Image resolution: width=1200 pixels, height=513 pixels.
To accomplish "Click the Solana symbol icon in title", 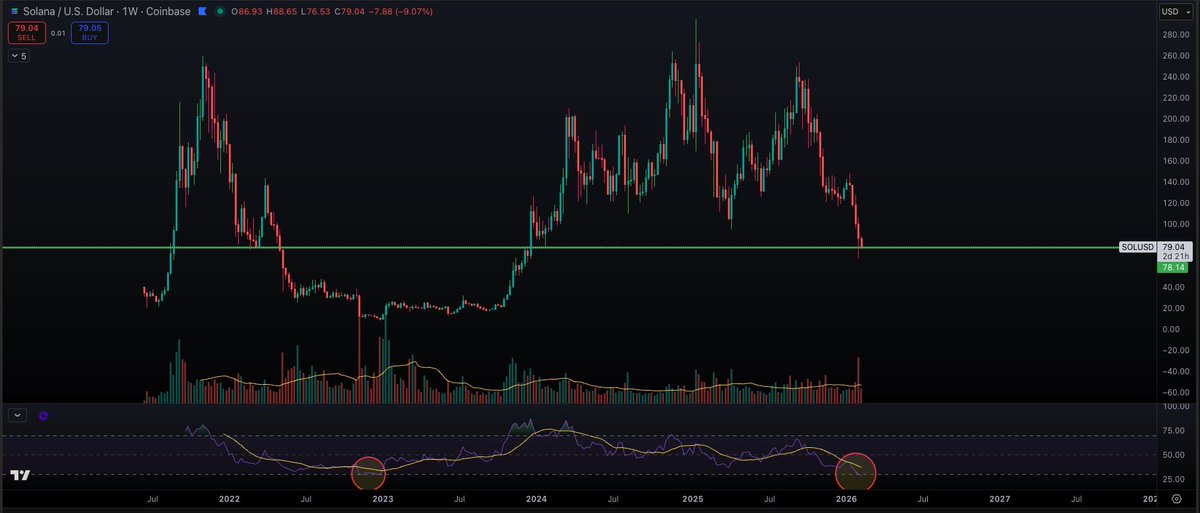I will point(13,10).
